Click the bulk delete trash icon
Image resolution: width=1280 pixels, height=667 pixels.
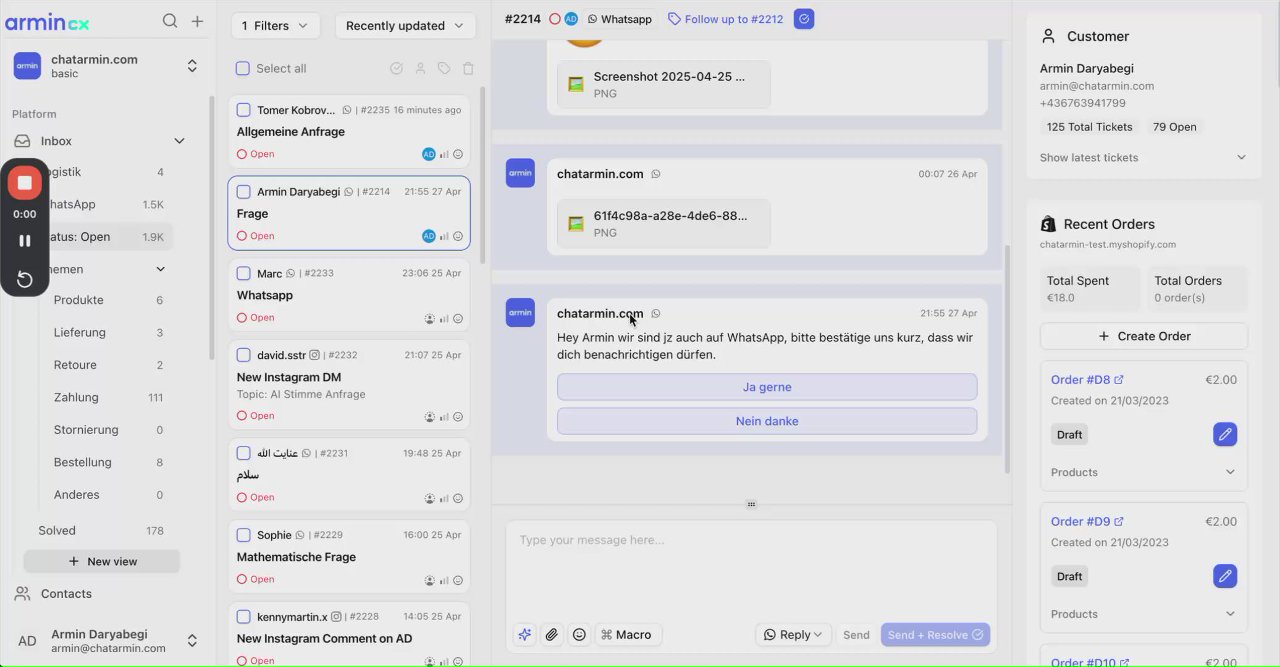[x=468, y=69]
